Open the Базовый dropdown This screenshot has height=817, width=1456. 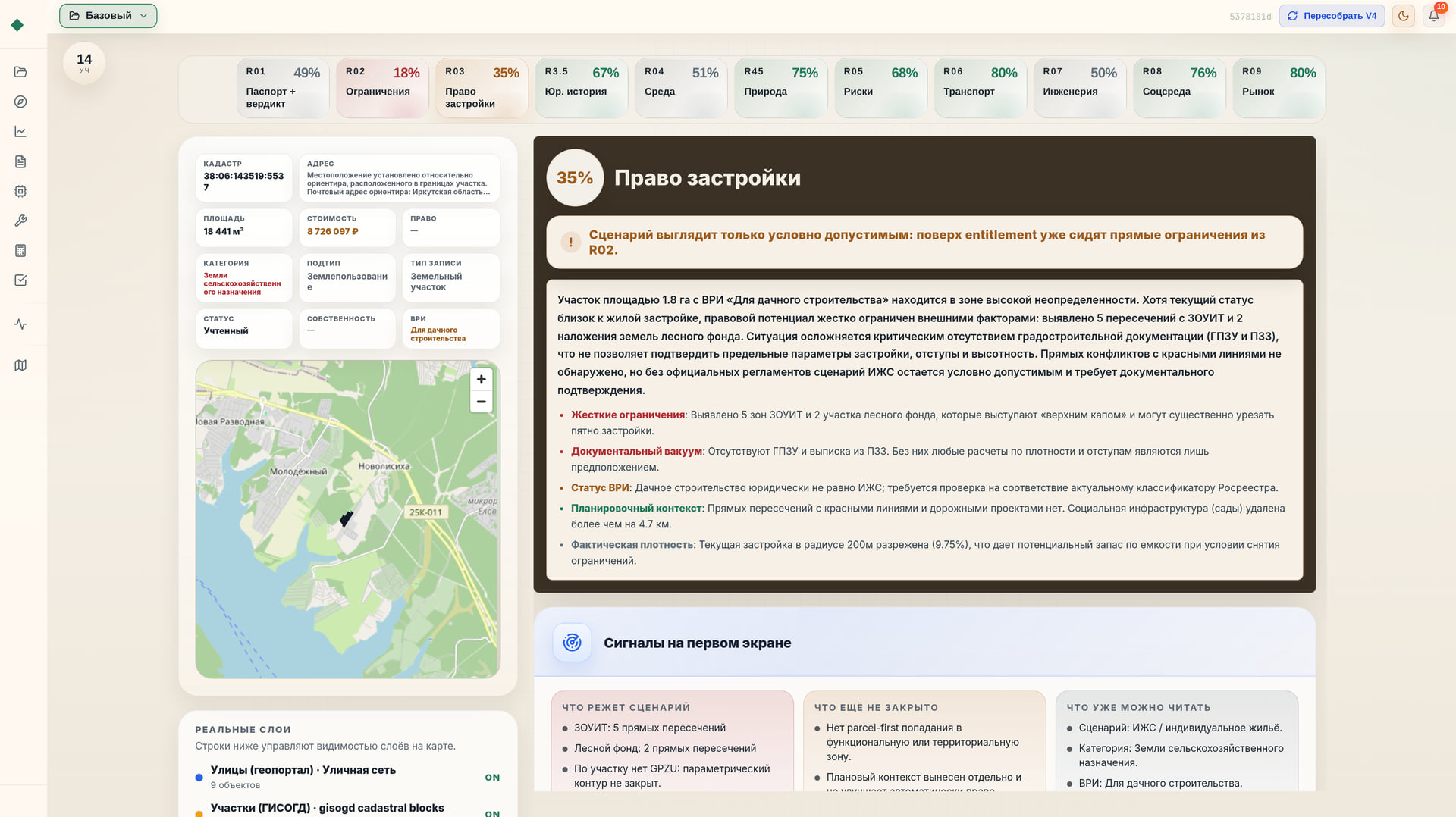coord(108,16)
